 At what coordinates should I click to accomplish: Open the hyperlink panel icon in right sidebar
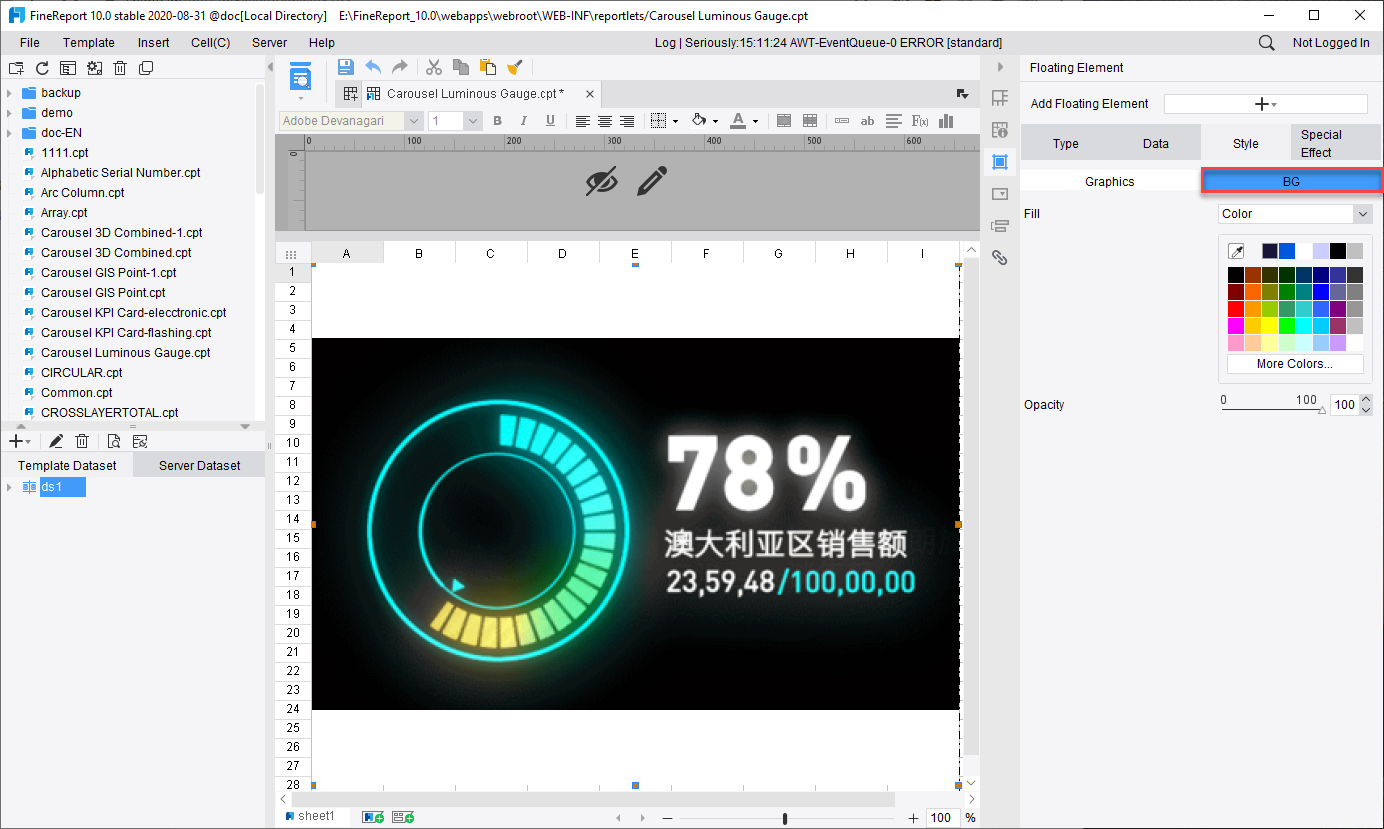pyautogui.click(x=999, y=257)
